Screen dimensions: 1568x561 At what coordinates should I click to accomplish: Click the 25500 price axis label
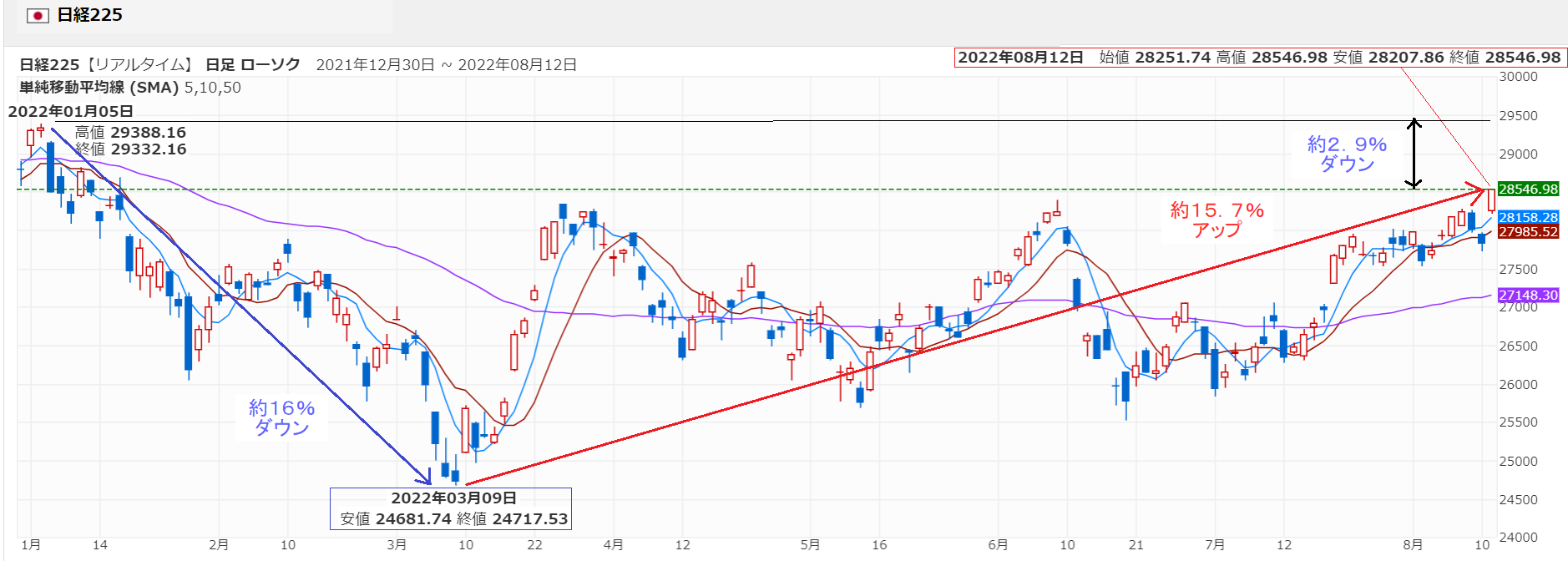[x=1518, y=422]
